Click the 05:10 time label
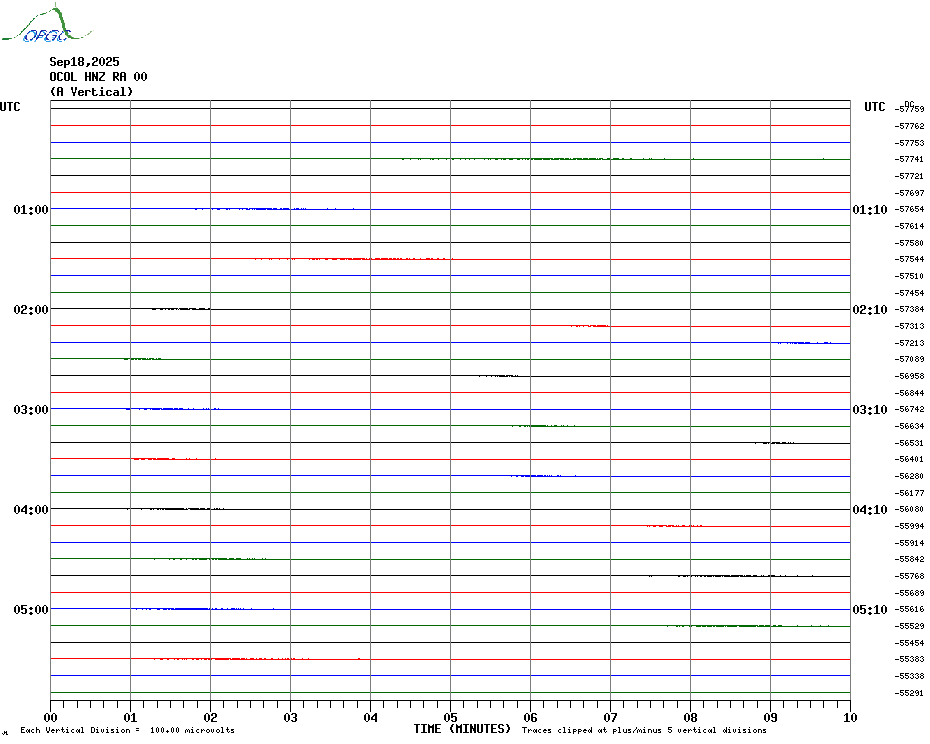The height and width of the screenshot is (744, 930). click(x=870, y=609)
